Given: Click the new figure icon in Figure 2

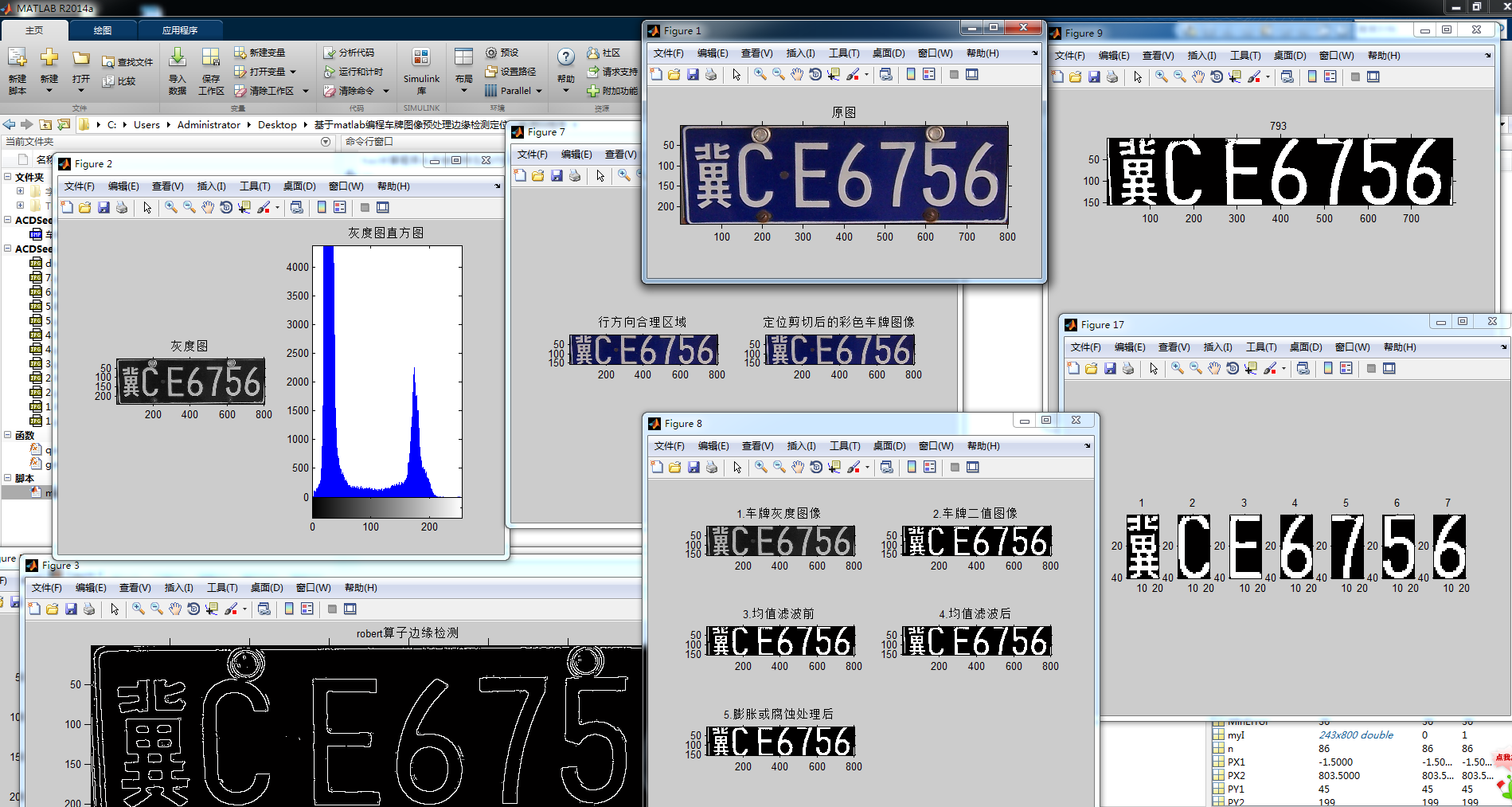Looking at the screenshot, I should [67, 207].
